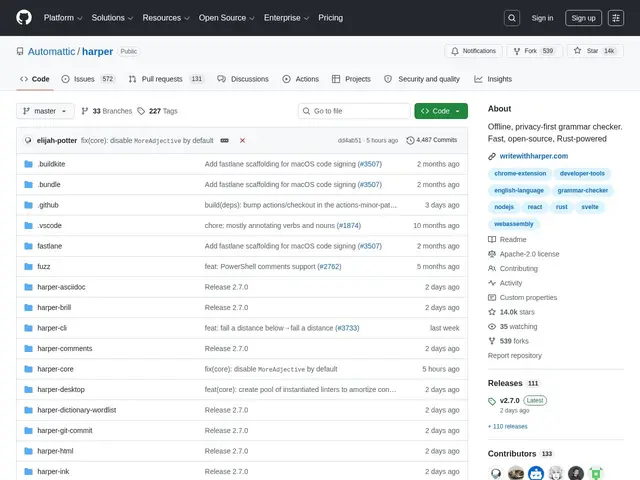Click the grammar-checker topic tag
The image size is (640, 480).
pyautogui.click(x=582, y=191)
